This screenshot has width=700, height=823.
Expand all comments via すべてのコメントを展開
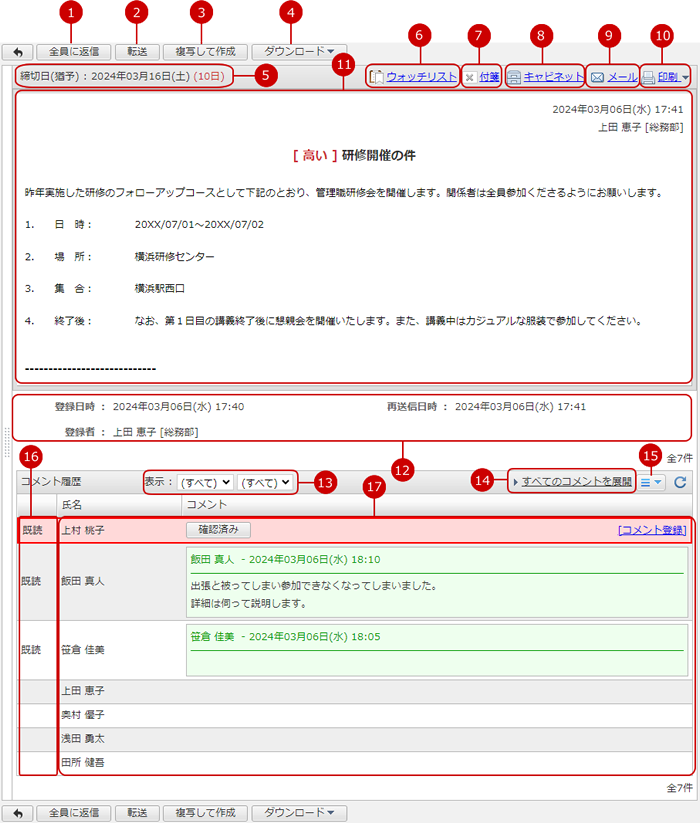click(576, 481)
